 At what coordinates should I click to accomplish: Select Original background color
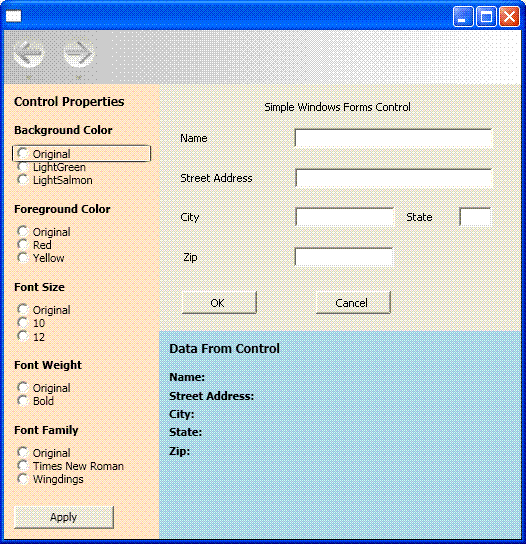click(81, 153)
